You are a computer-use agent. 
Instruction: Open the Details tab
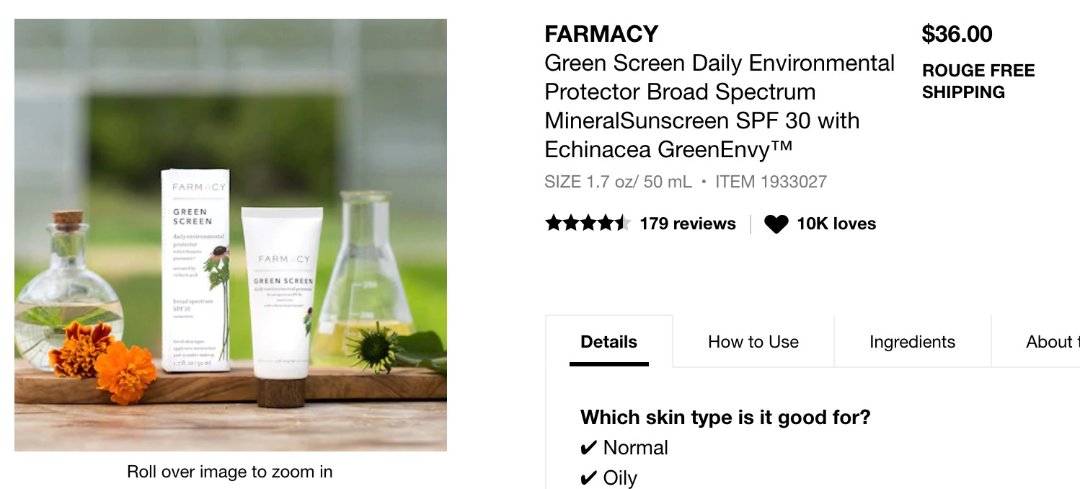(x=609, y=342)
